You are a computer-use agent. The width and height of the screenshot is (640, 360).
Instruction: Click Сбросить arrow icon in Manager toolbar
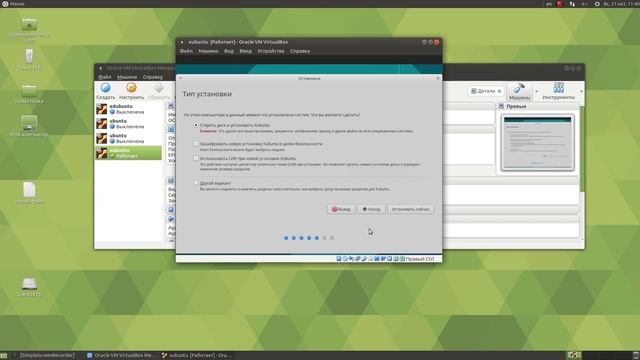[158, 88]
